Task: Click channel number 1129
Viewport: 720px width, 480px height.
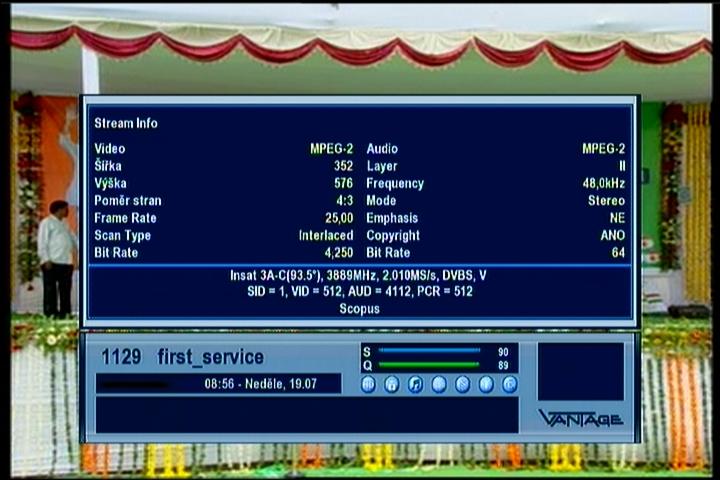Action: (x=121, y=357)
